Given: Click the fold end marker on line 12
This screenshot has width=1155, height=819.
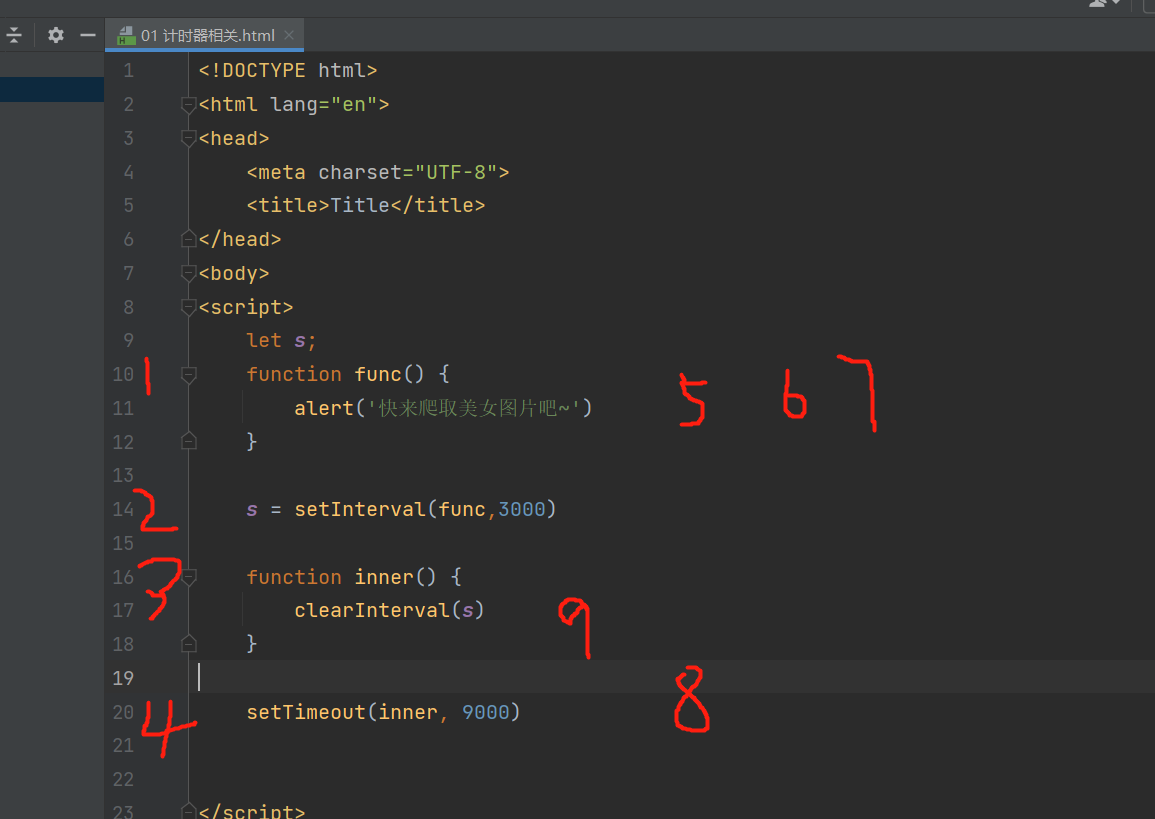Looking at the screenshot, I should 189,441.
